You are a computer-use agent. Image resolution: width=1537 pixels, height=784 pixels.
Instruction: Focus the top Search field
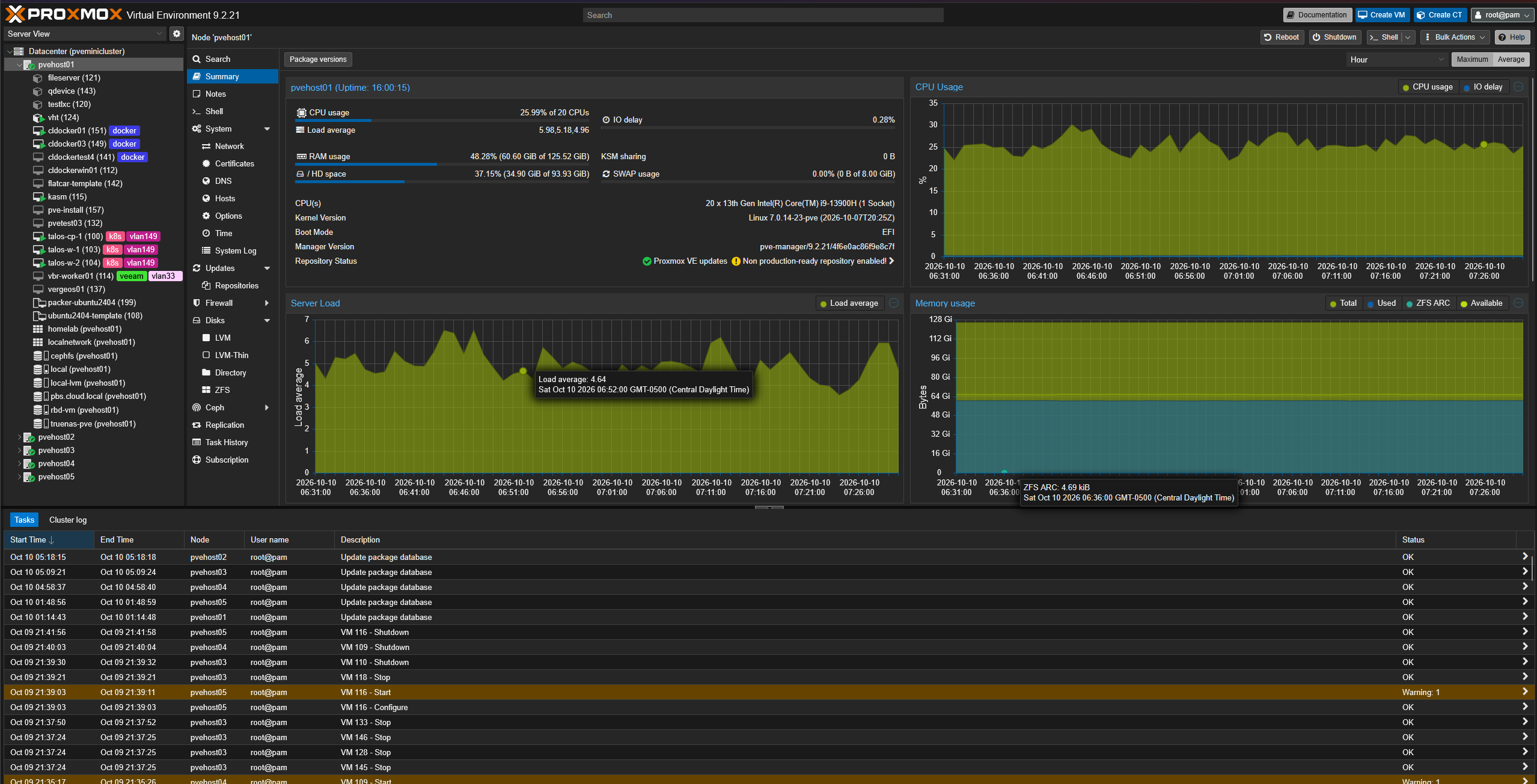point(763,15)
